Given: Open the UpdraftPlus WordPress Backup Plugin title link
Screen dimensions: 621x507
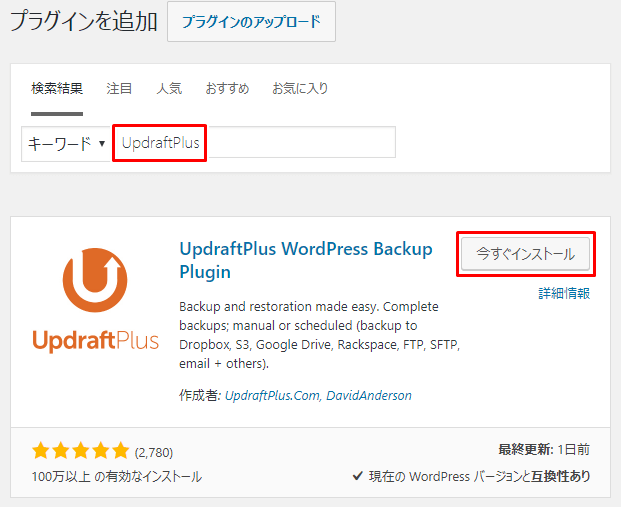Looking at the screenshot, I should (x=306, y=260).
